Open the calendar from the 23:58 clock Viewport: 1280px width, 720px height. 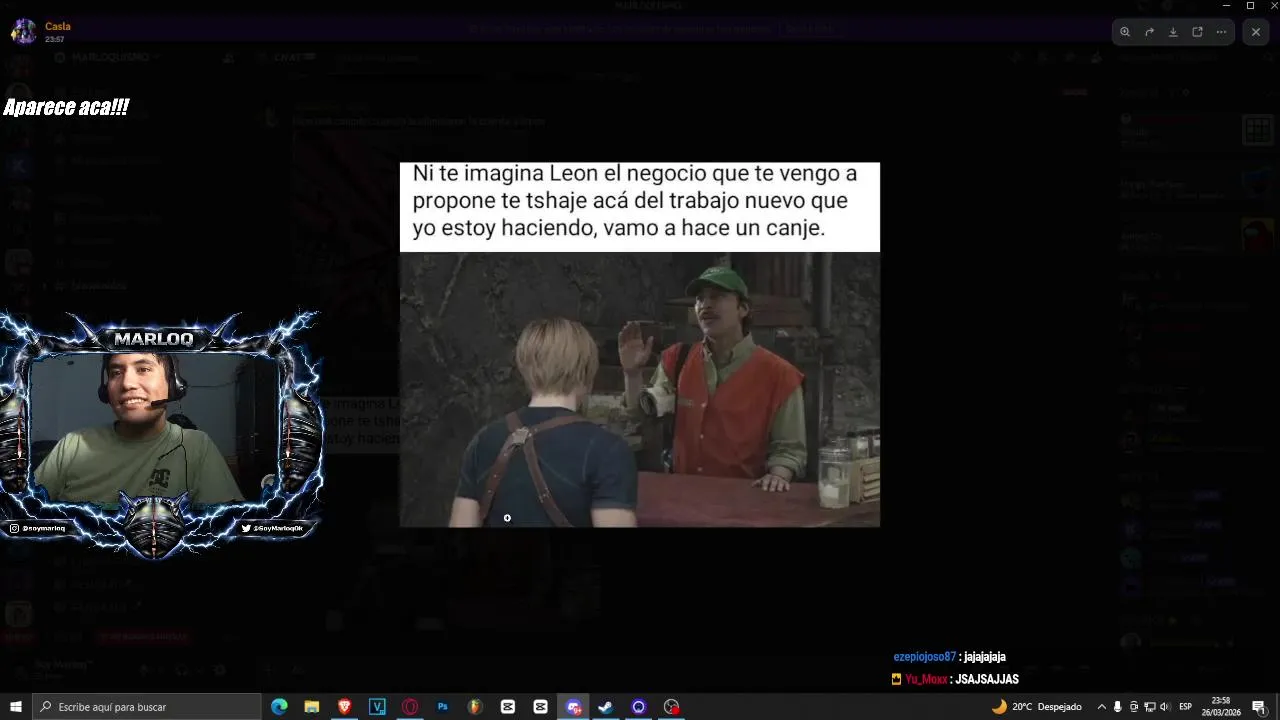[x=1221, y=707]
